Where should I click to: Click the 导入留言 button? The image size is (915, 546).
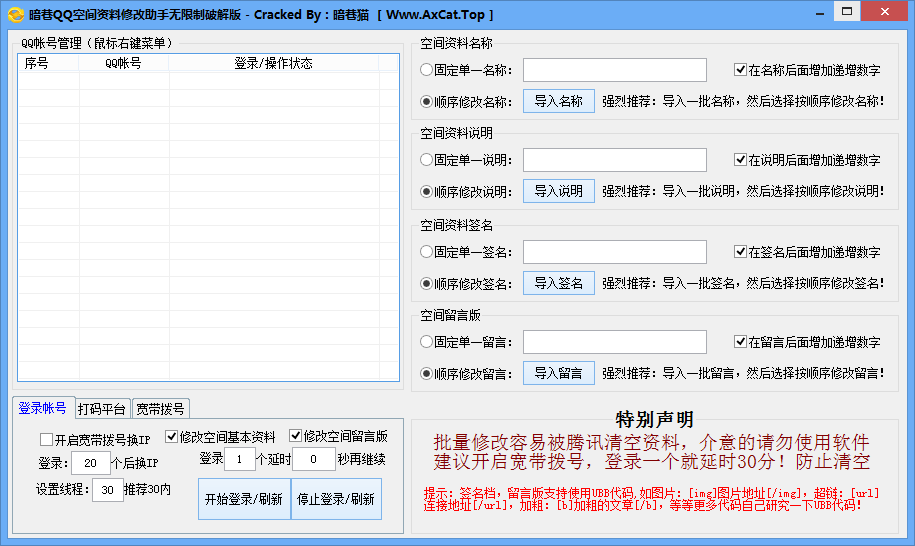tap(558, 373)
